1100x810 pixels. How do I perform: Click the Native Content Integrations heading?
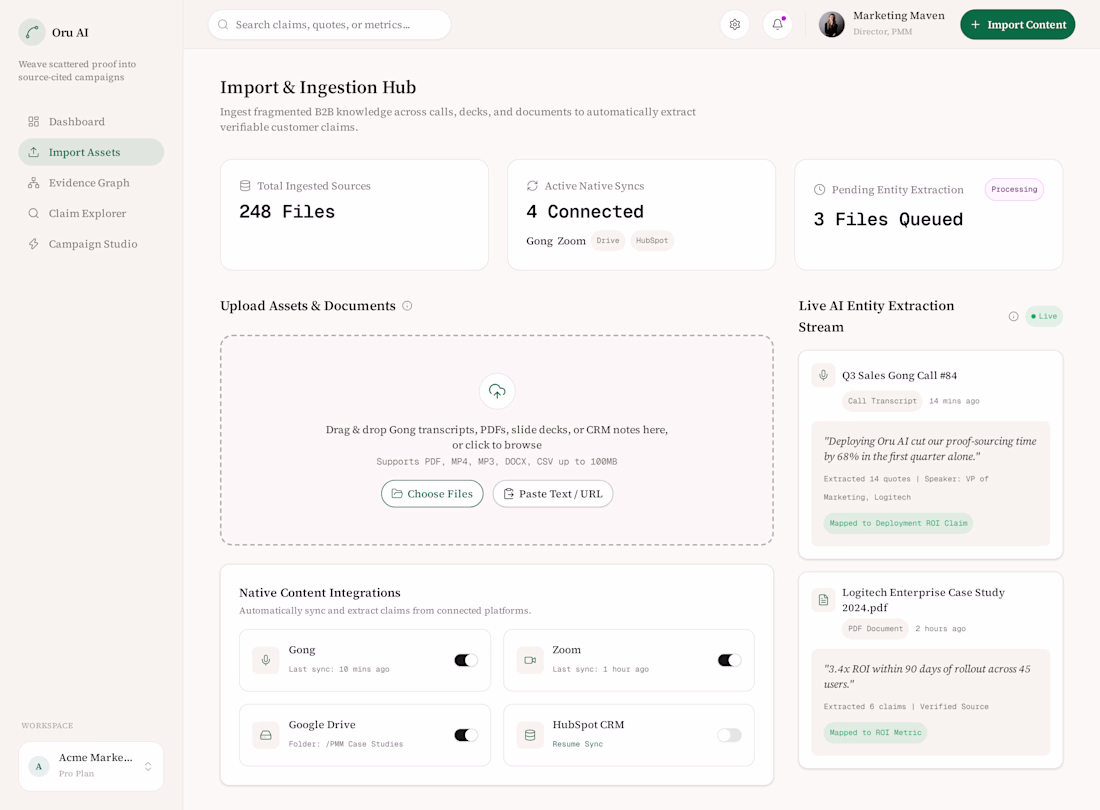[x=320, y=593]
